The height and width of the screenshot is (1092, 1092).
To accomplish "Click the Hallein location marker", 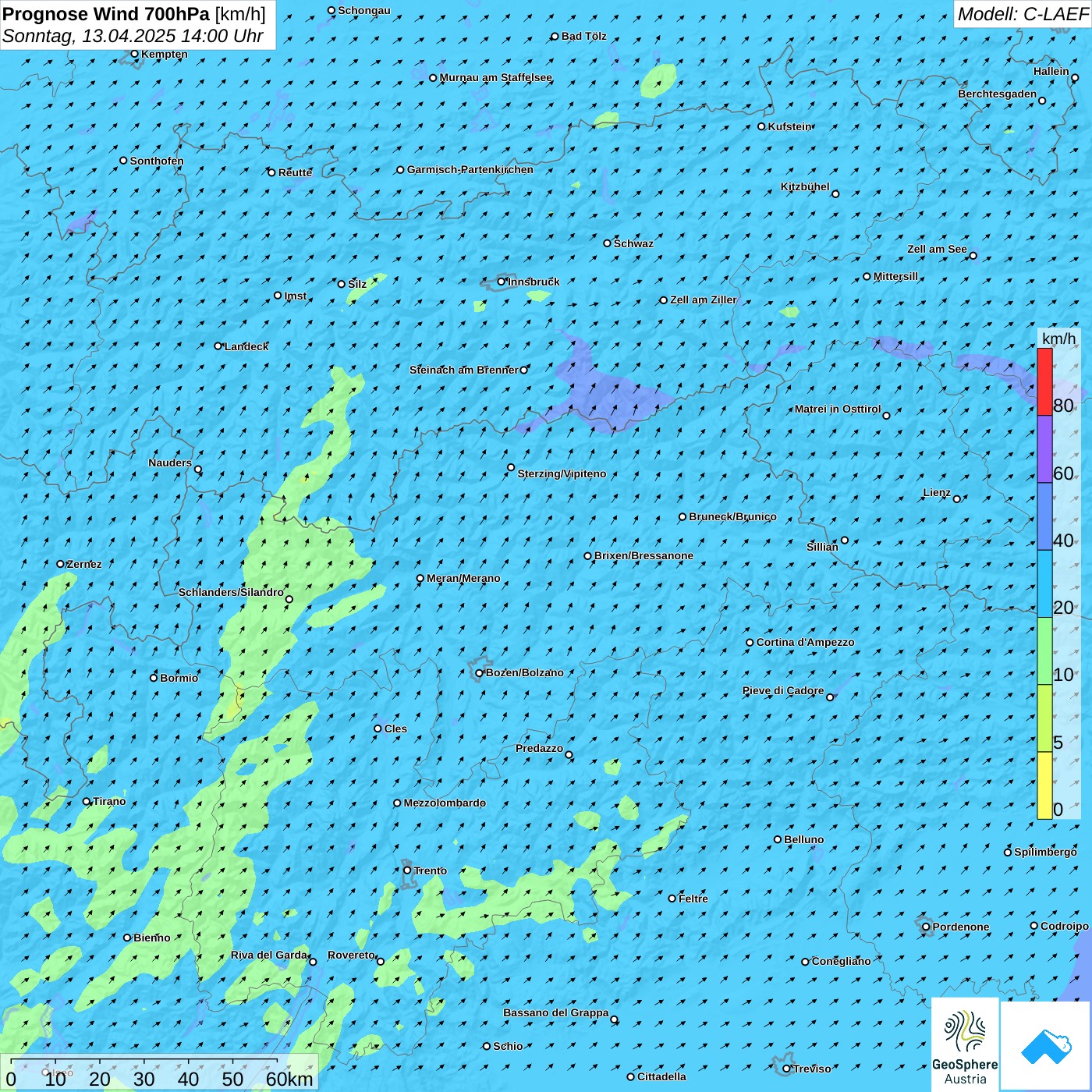I will point(1075,78).
